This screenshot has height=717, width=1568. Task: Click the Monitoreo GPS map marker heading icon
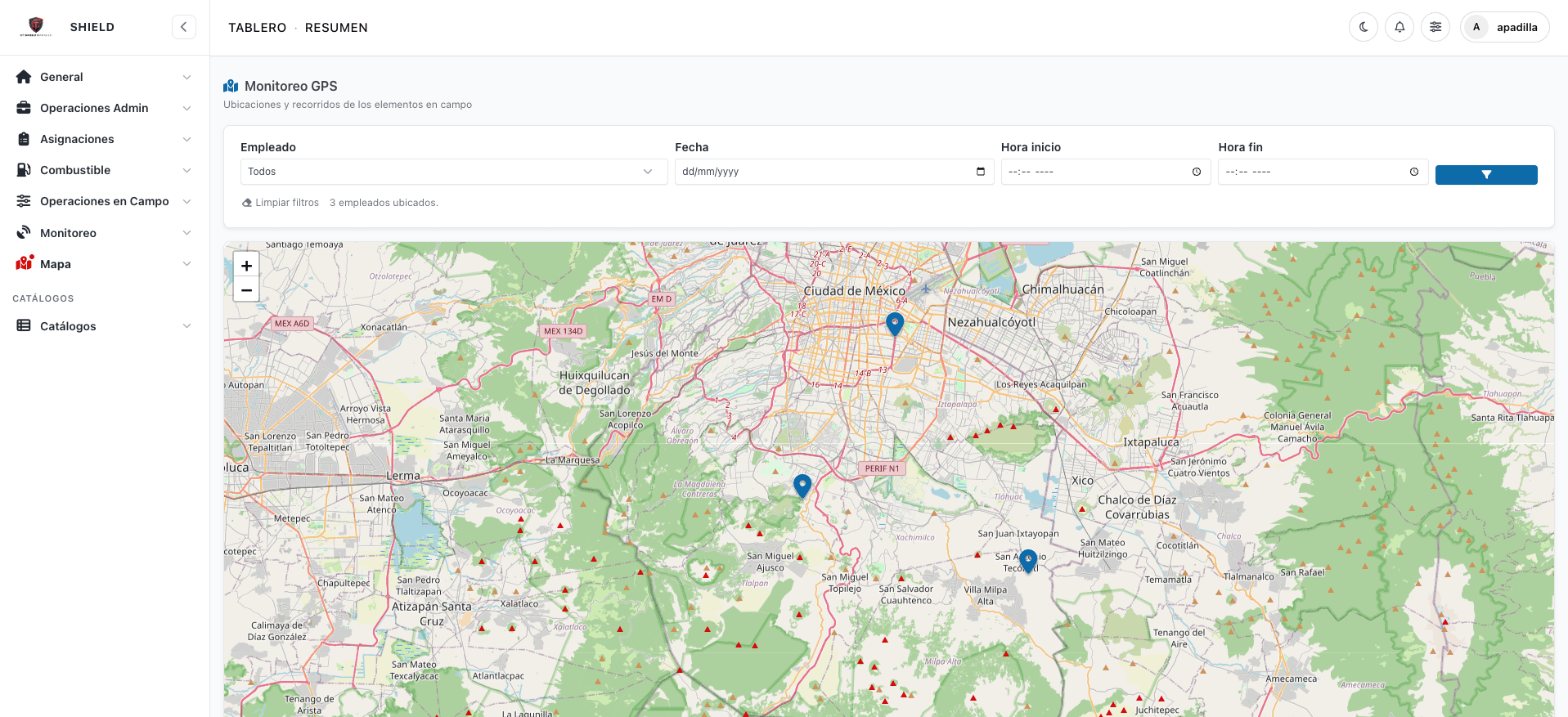click(231, 86)
